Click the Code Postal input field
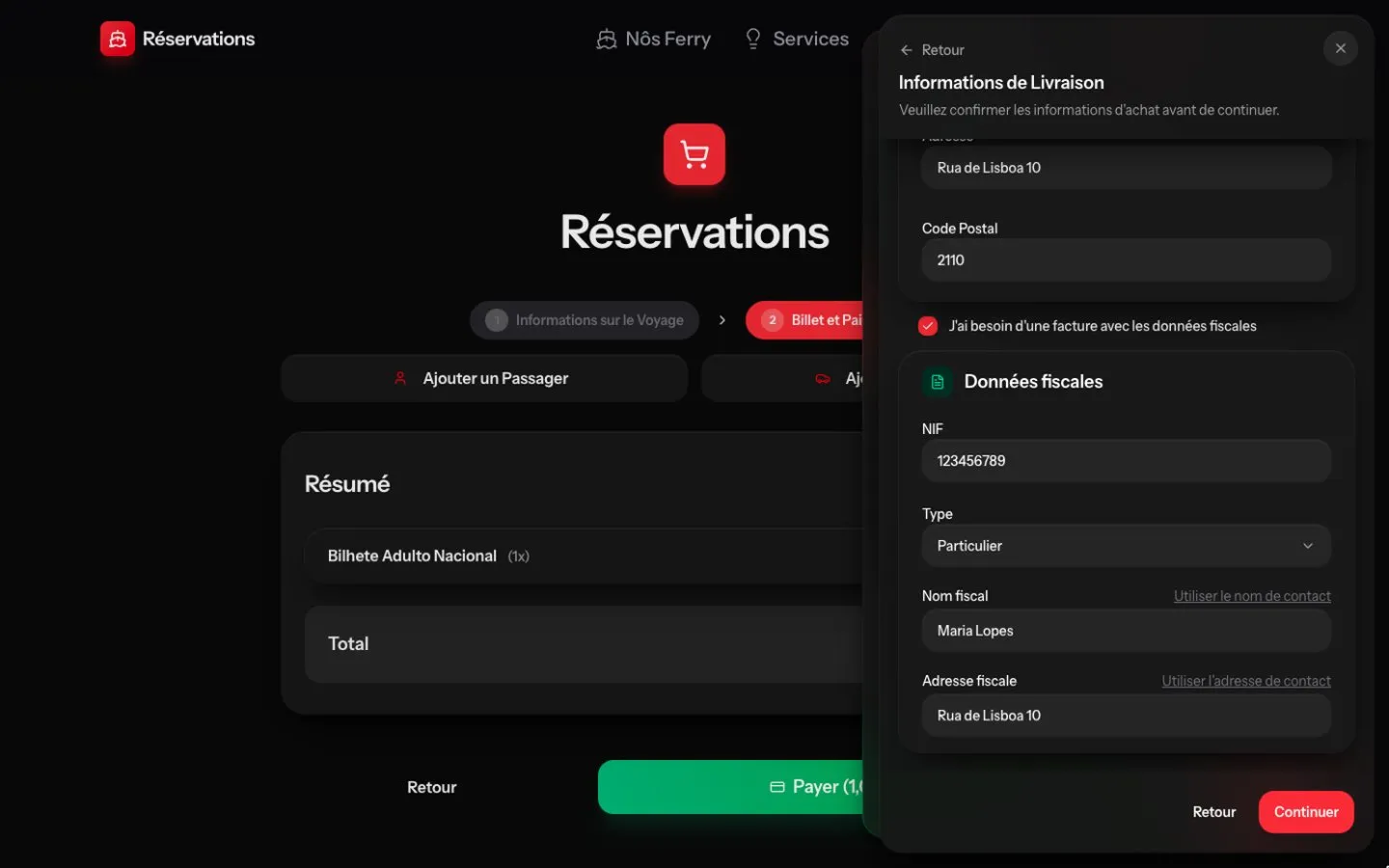The image size is (1389, 868). (x=1127, y=260)
